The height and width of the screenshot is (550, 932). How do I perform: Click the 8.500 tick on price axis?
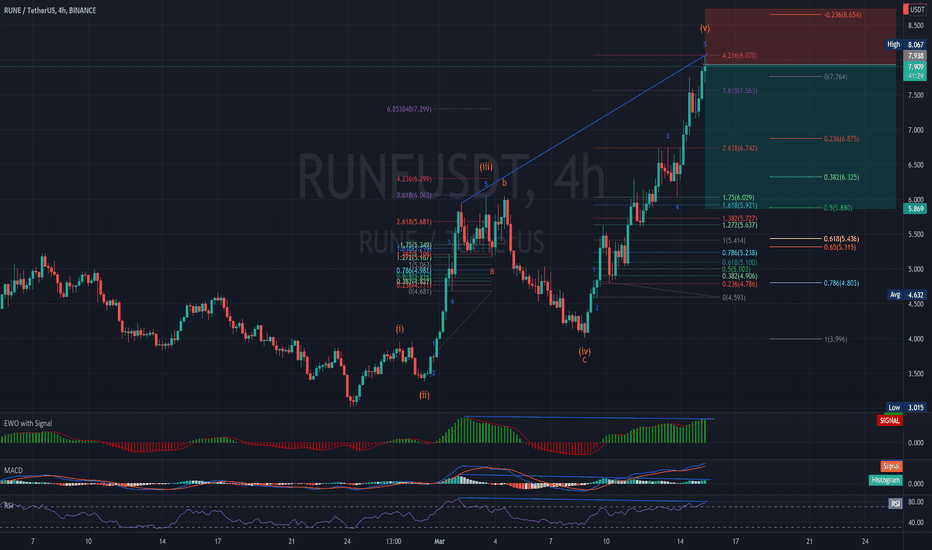point(915,26)
